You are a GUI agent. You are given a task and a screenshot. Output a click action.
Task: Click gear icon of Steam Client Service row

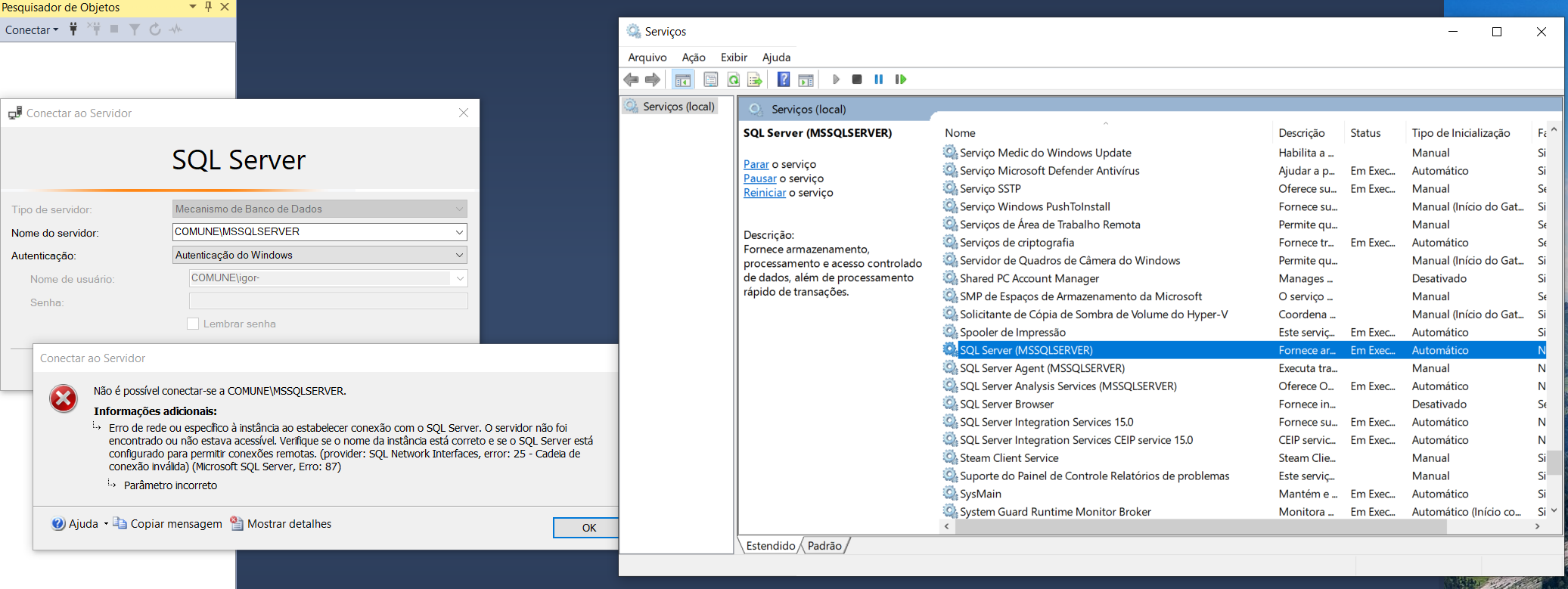click(950, 457)
